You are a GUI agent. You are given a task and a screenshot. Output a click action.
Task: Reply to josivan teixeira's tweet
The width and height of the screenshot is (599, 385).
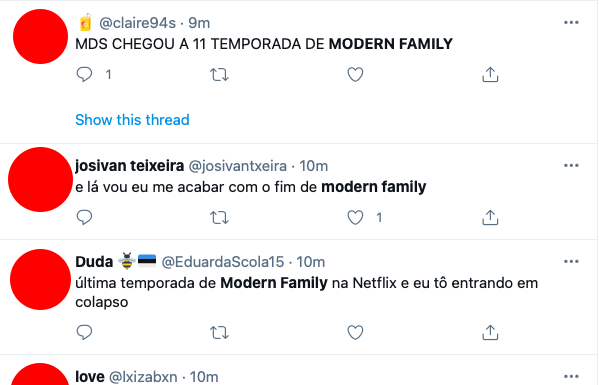tap(84, 217)
